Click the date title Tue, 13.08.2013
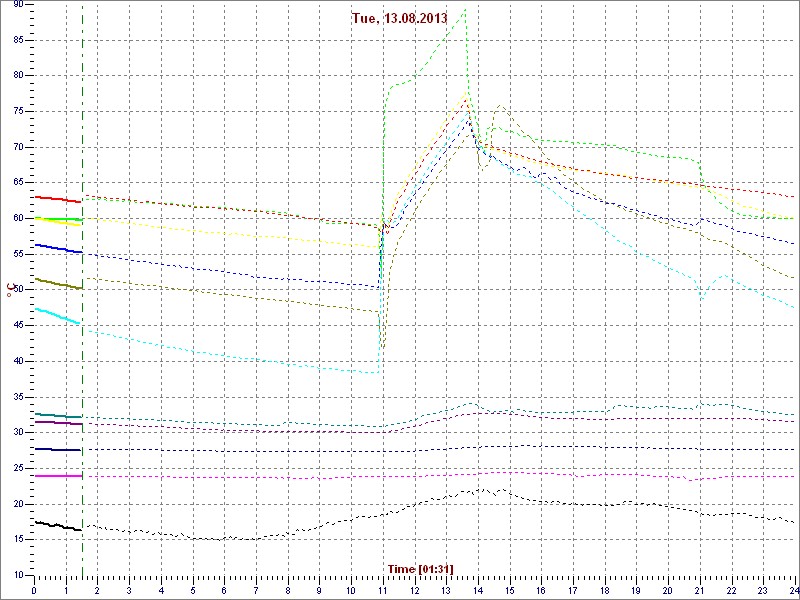This screenshot has height=600, width=800. [399, 18]
